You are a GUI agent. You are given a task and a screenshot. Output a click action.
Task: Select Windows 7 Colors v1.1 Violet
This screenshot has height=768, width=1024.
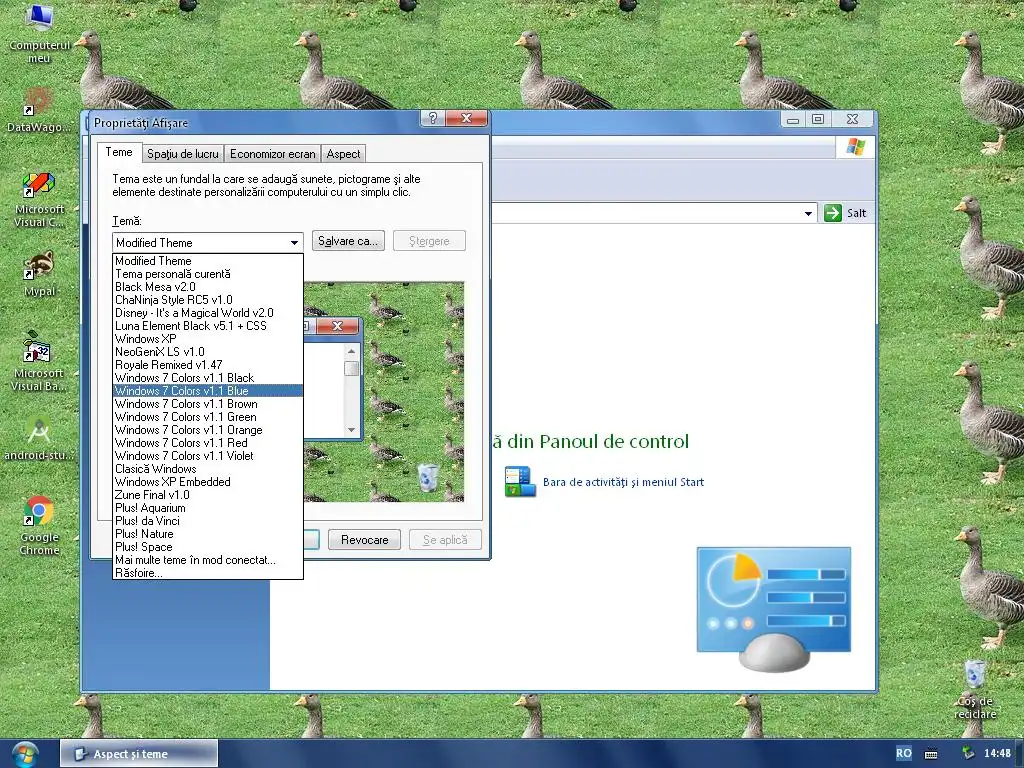(208, 456)
